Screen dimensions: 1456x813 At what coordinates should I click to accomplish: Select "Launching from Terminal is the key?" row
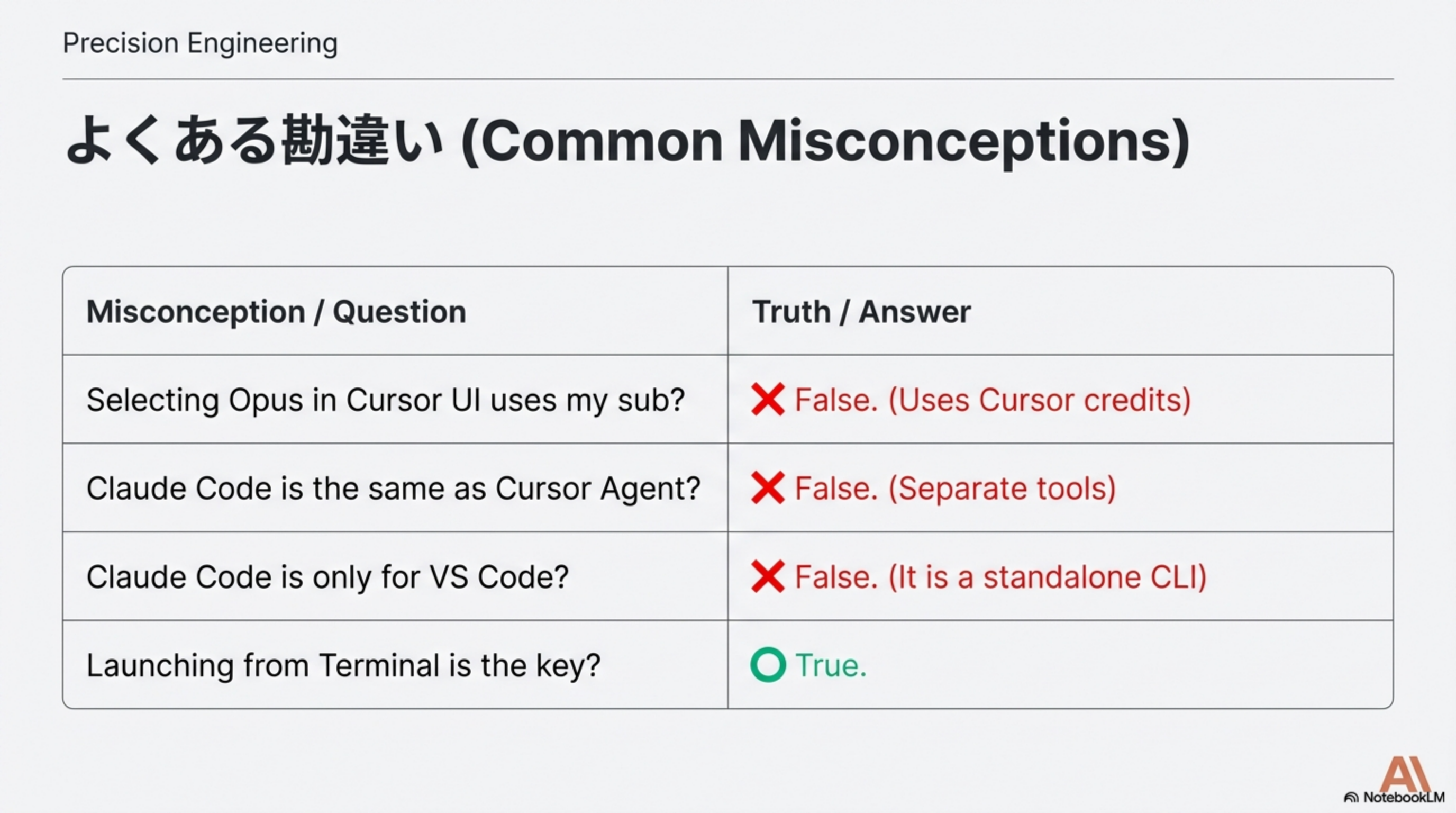pyautogui.click(x=343, y=665)
